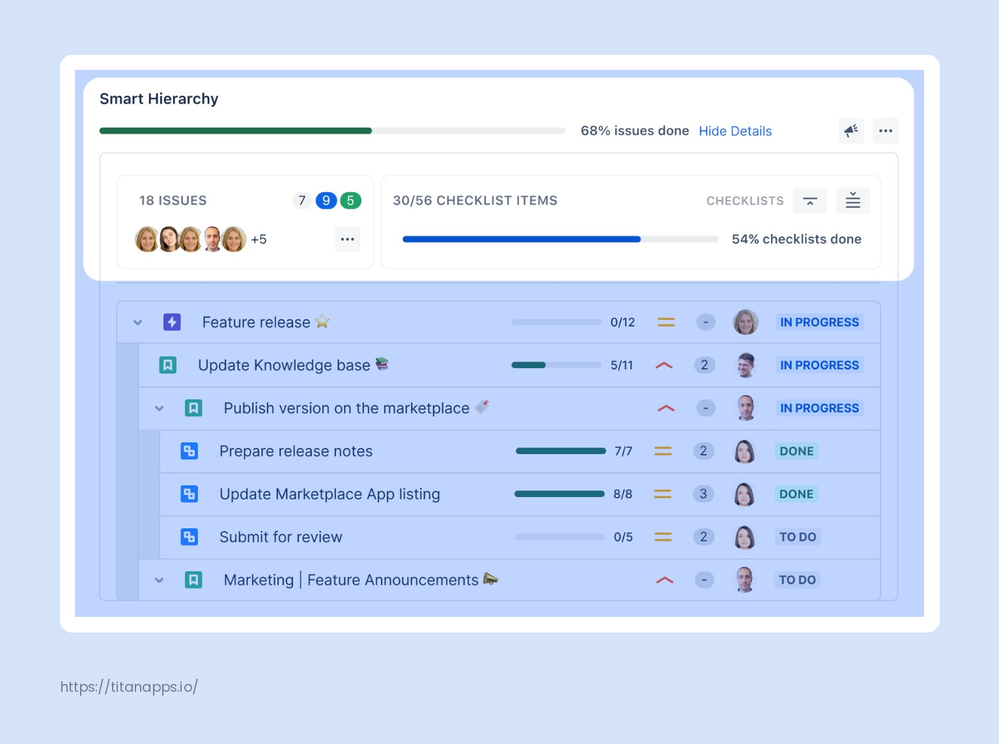Viewport: 999px width, 744px height.
Task: Click story points badge 2 of Update Knowledge base
Action: tap(704, 365)
